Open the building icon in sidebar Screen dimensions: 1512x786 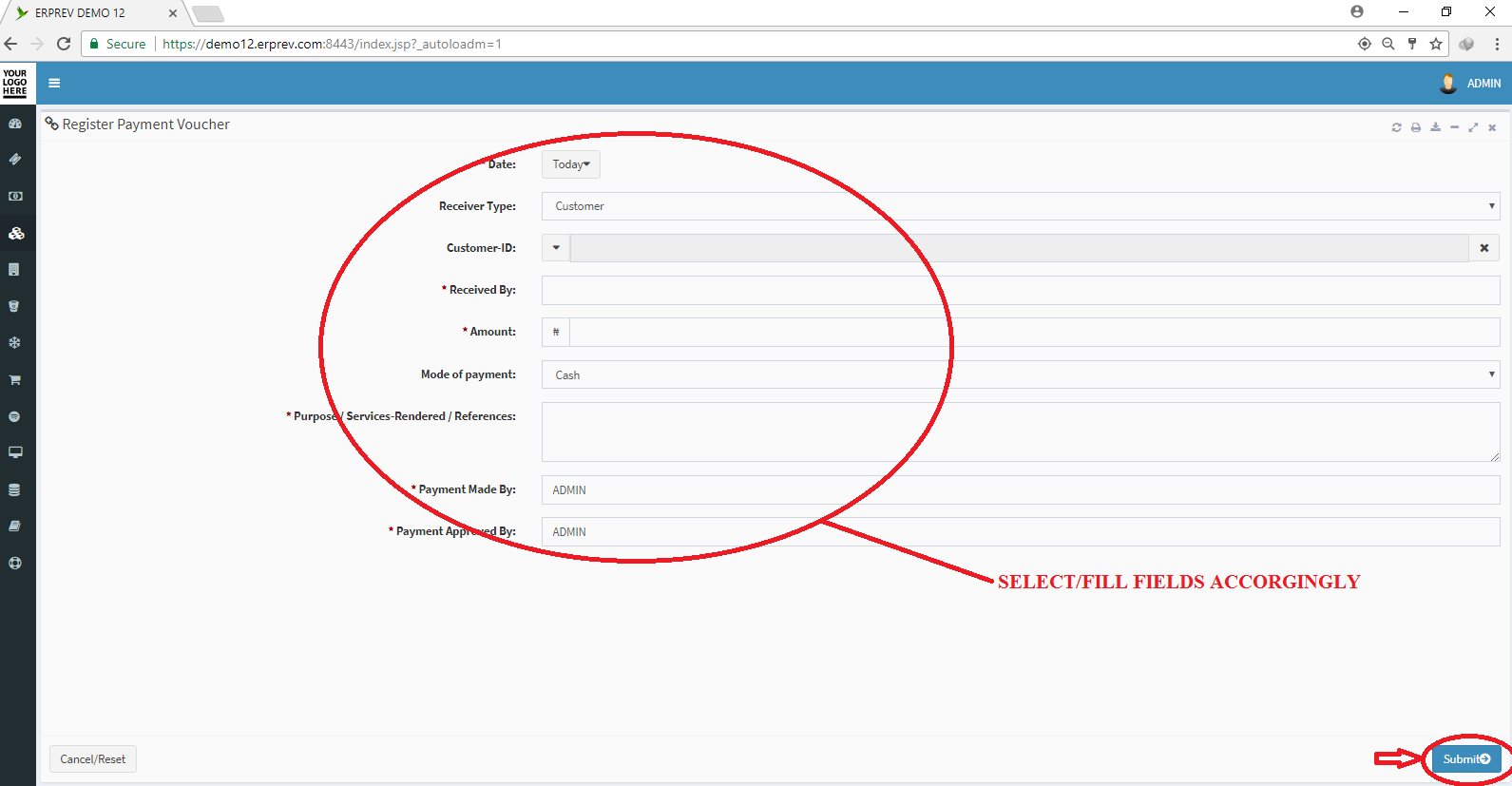14,270
